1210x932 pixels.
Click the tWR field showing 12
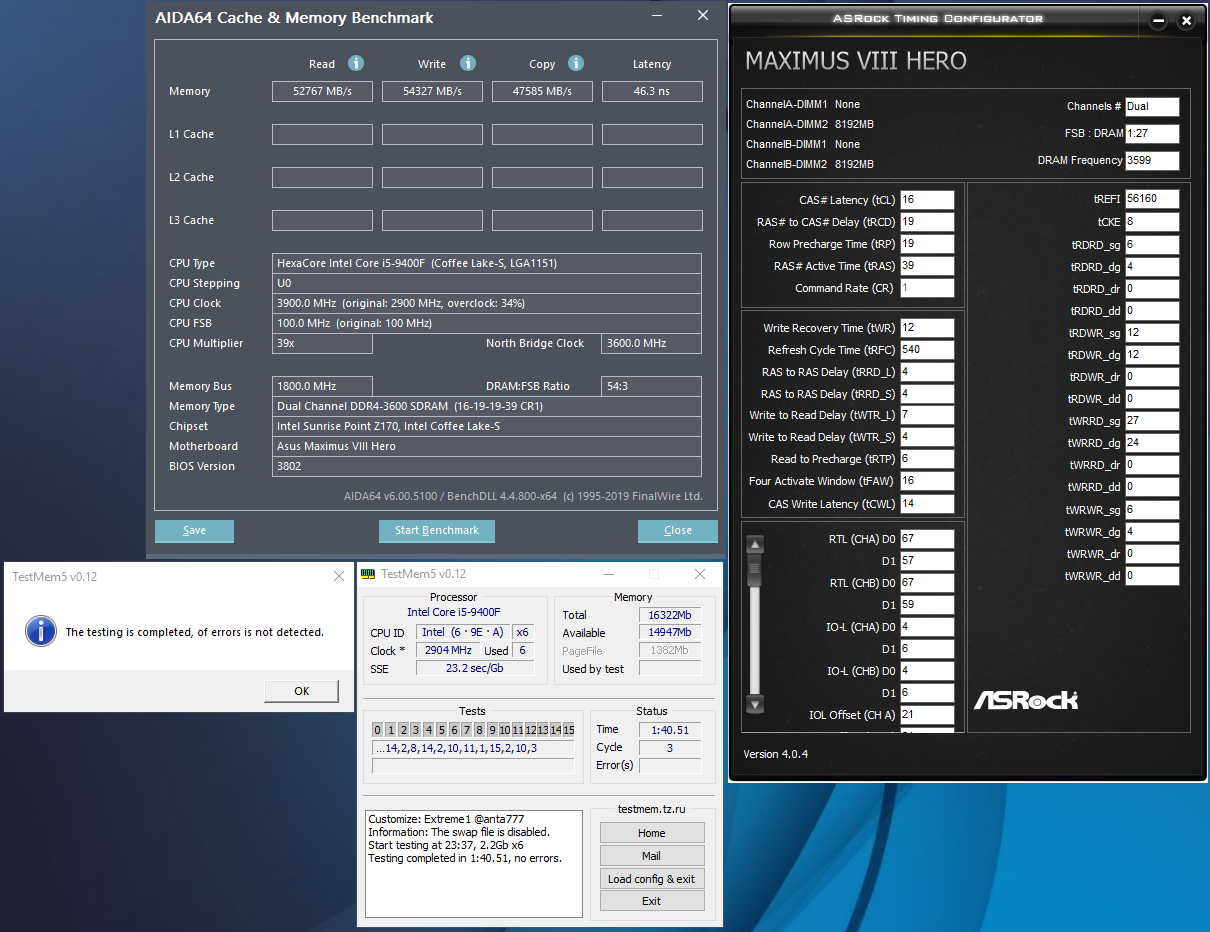(927, 328)
